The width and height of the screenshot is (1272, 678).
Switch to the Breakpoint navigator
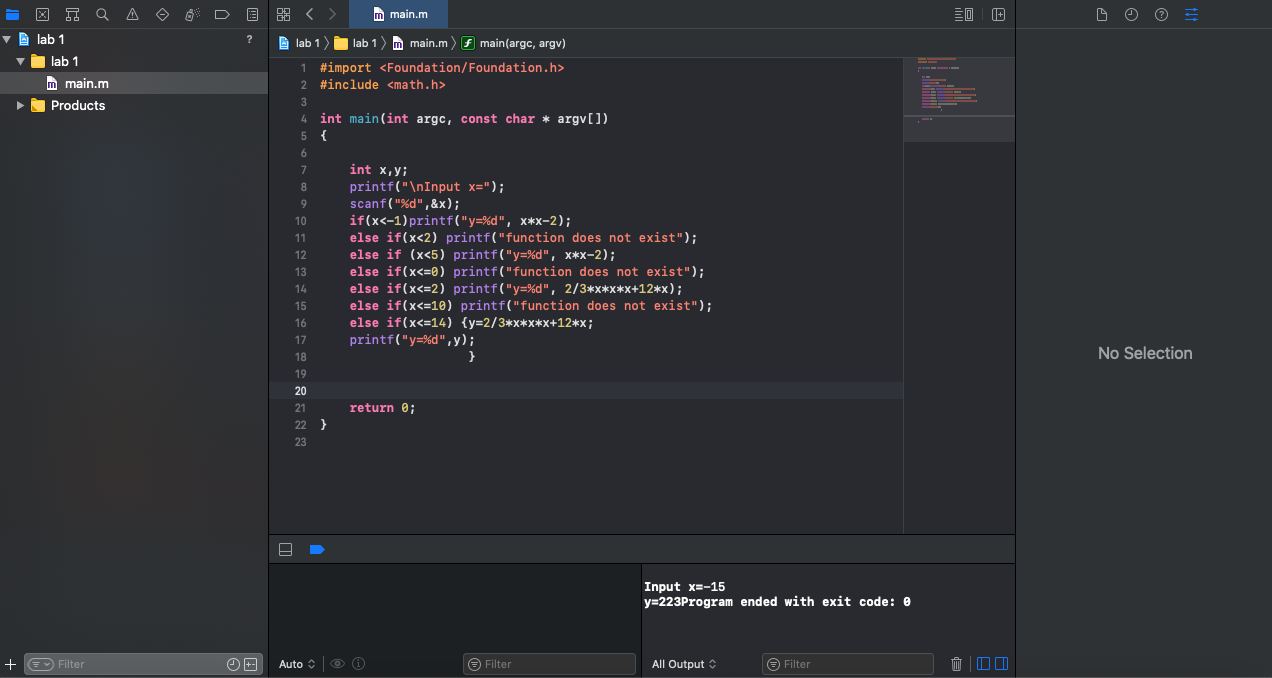(x=222, y=14)
